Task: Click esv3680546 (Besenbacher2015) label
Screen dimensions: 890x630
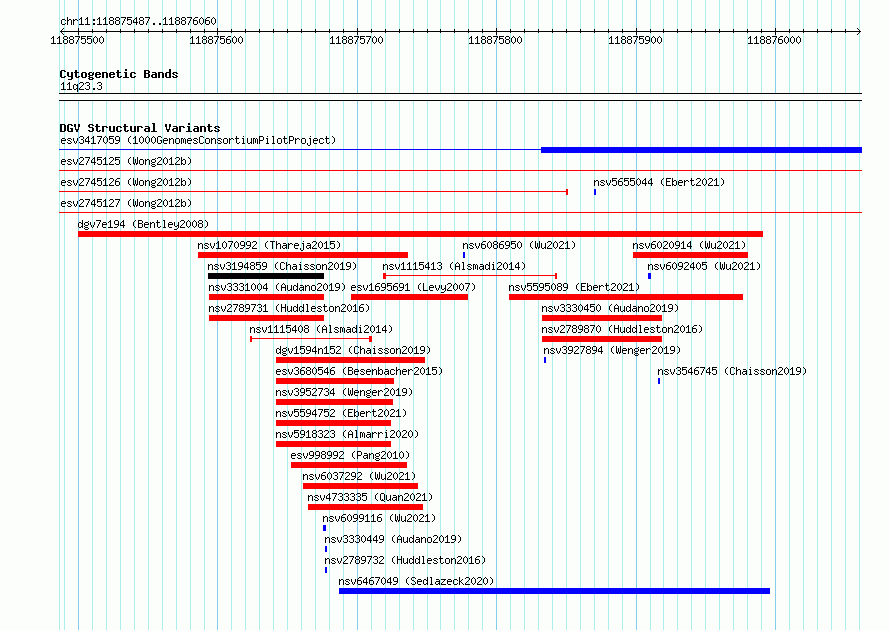Action: coord(359,371)
